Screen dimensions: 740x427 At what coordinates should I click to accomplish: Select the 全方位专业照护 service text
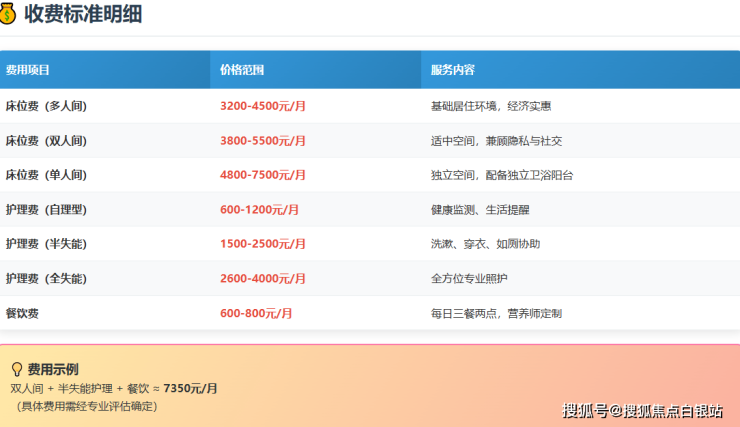pyautogui.click(x=468, y=278)
